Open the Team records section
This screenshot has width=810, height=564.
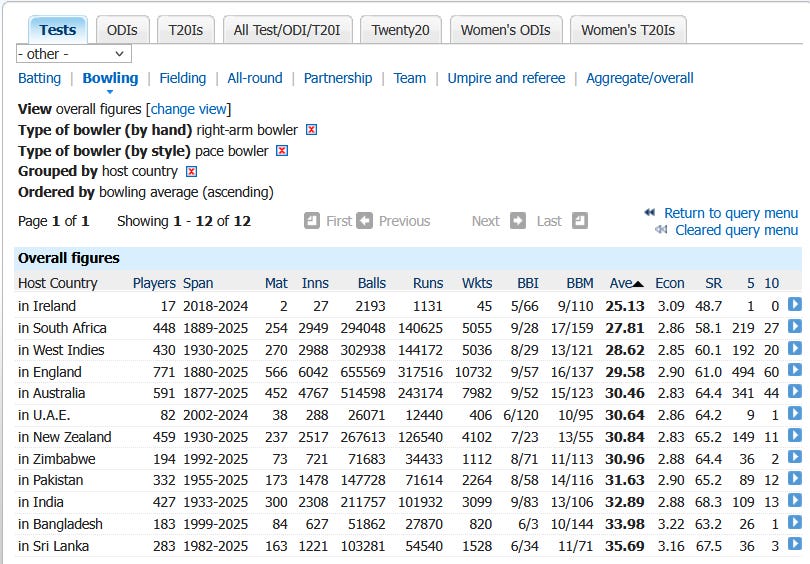[x=410, y=78]
